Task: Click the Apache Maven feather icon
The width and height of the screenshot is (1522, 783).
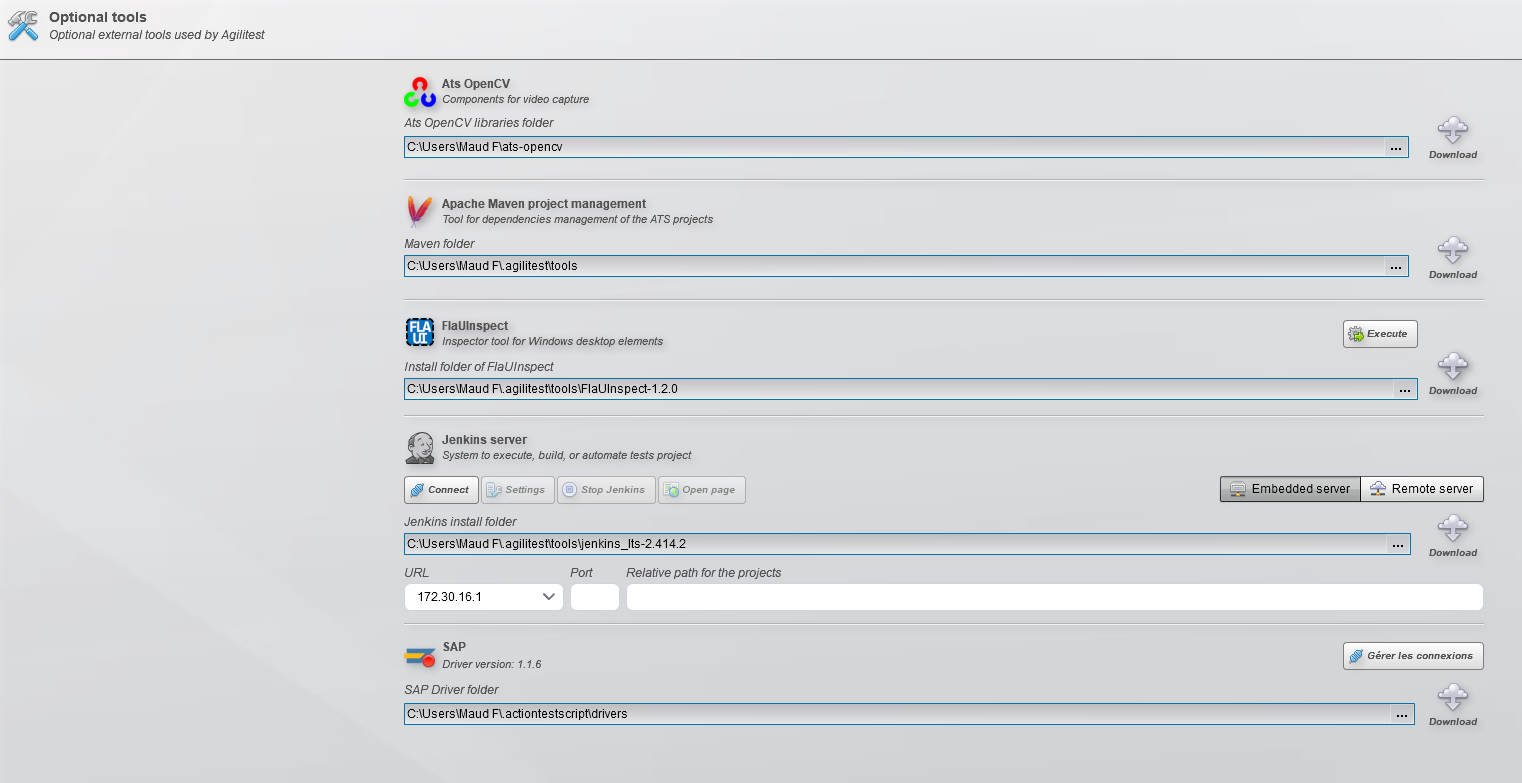Action: [x=419, y=212]
